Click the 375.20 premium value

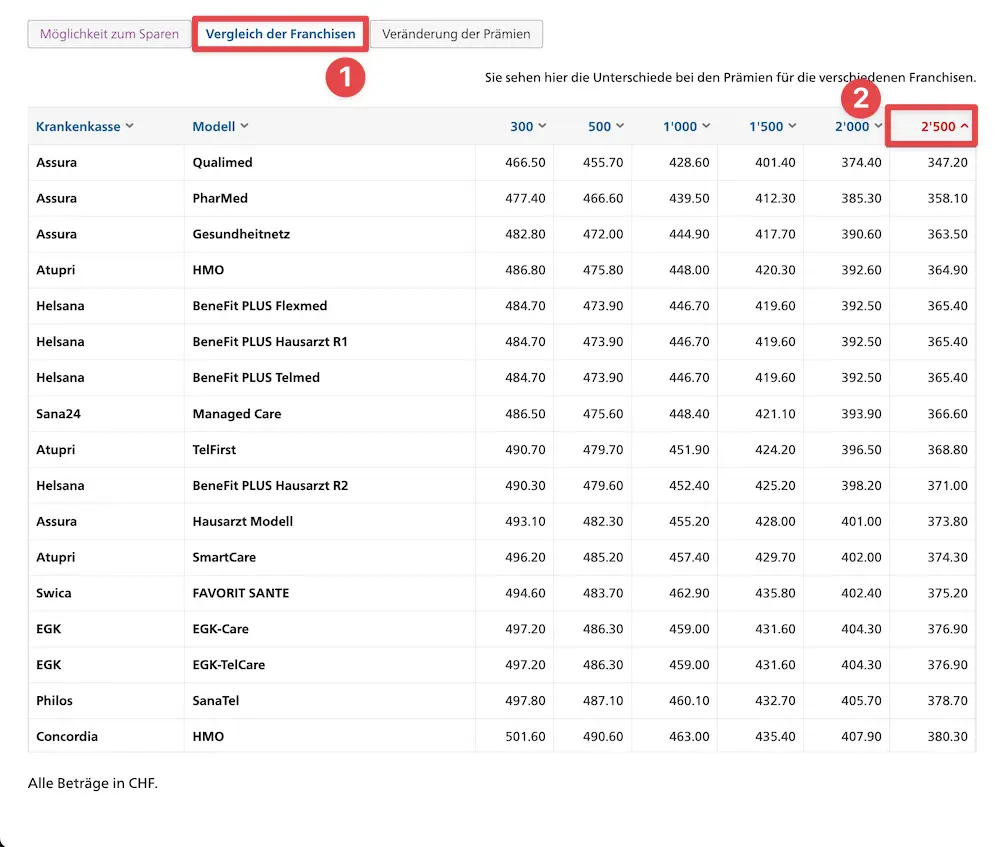[947, 593]
